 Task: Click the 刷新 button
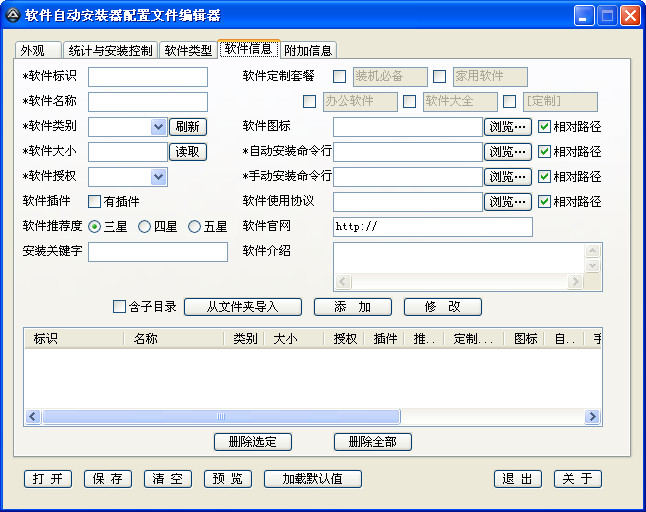[188, 127]
